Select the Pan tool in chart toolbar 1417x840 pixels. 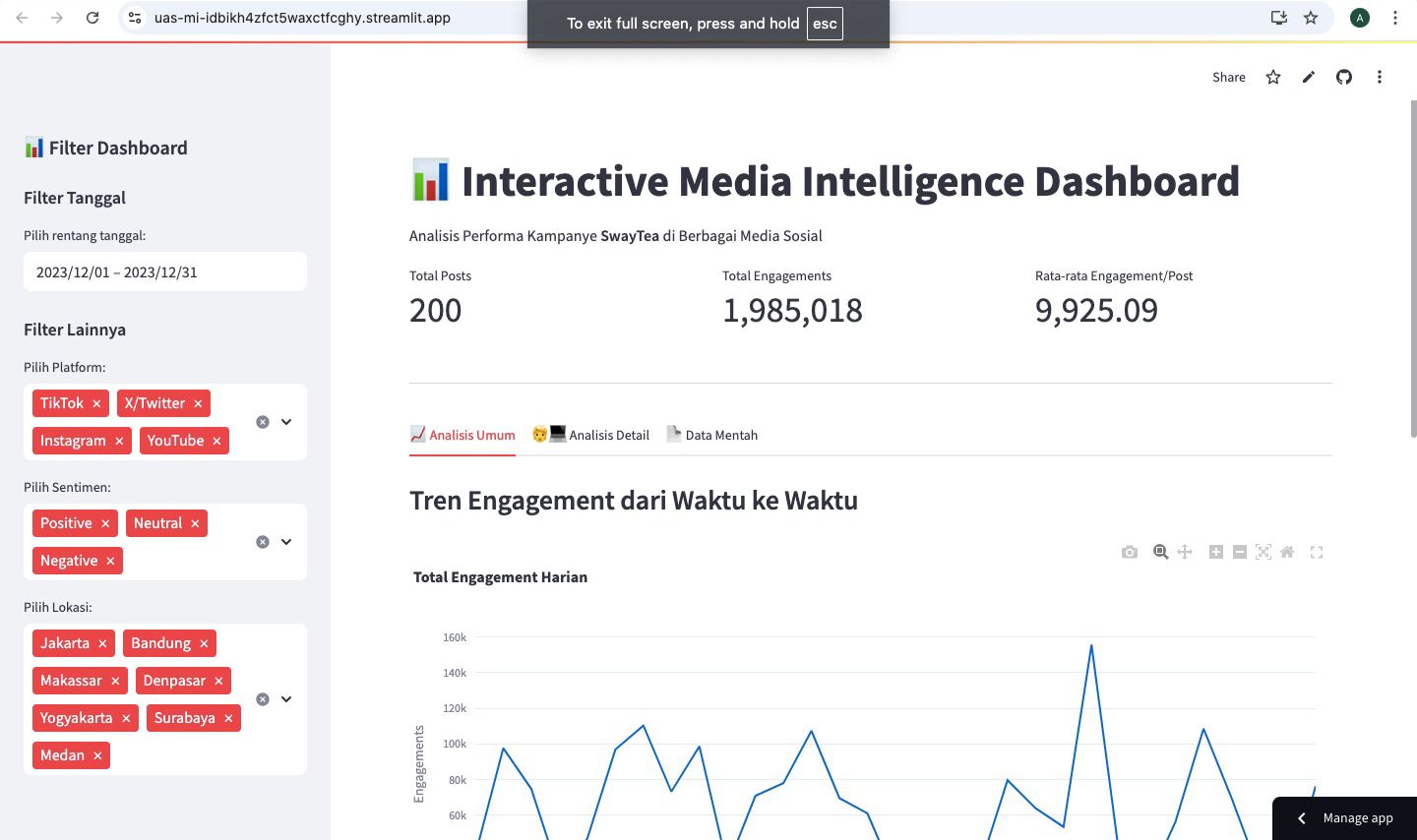tap(1185, 553)
